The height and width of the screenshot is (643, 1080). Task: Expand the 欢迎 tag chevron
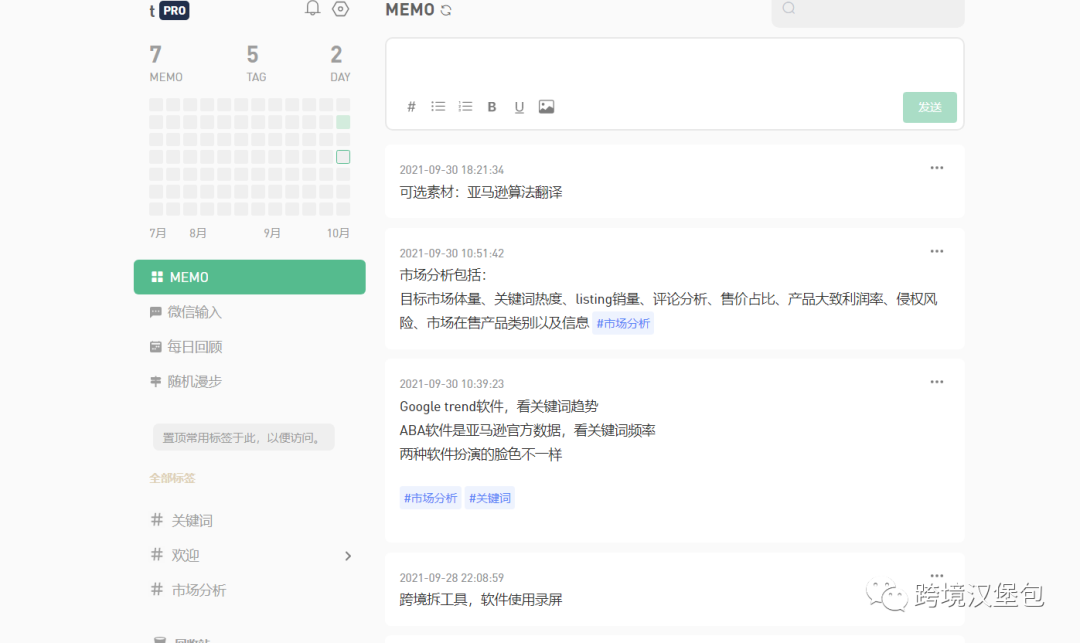(347, 555)
